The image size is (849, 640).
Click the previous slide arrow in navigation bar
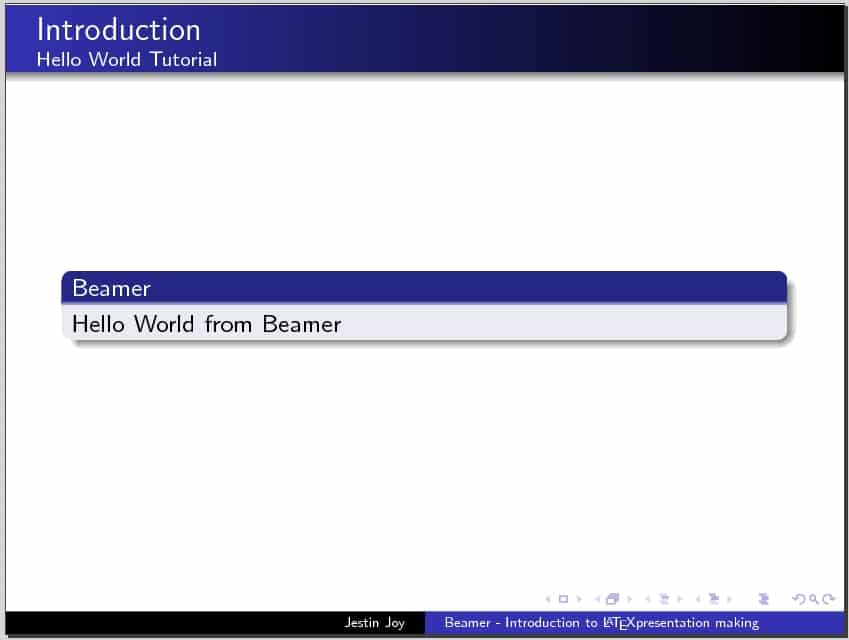(548, 599)
